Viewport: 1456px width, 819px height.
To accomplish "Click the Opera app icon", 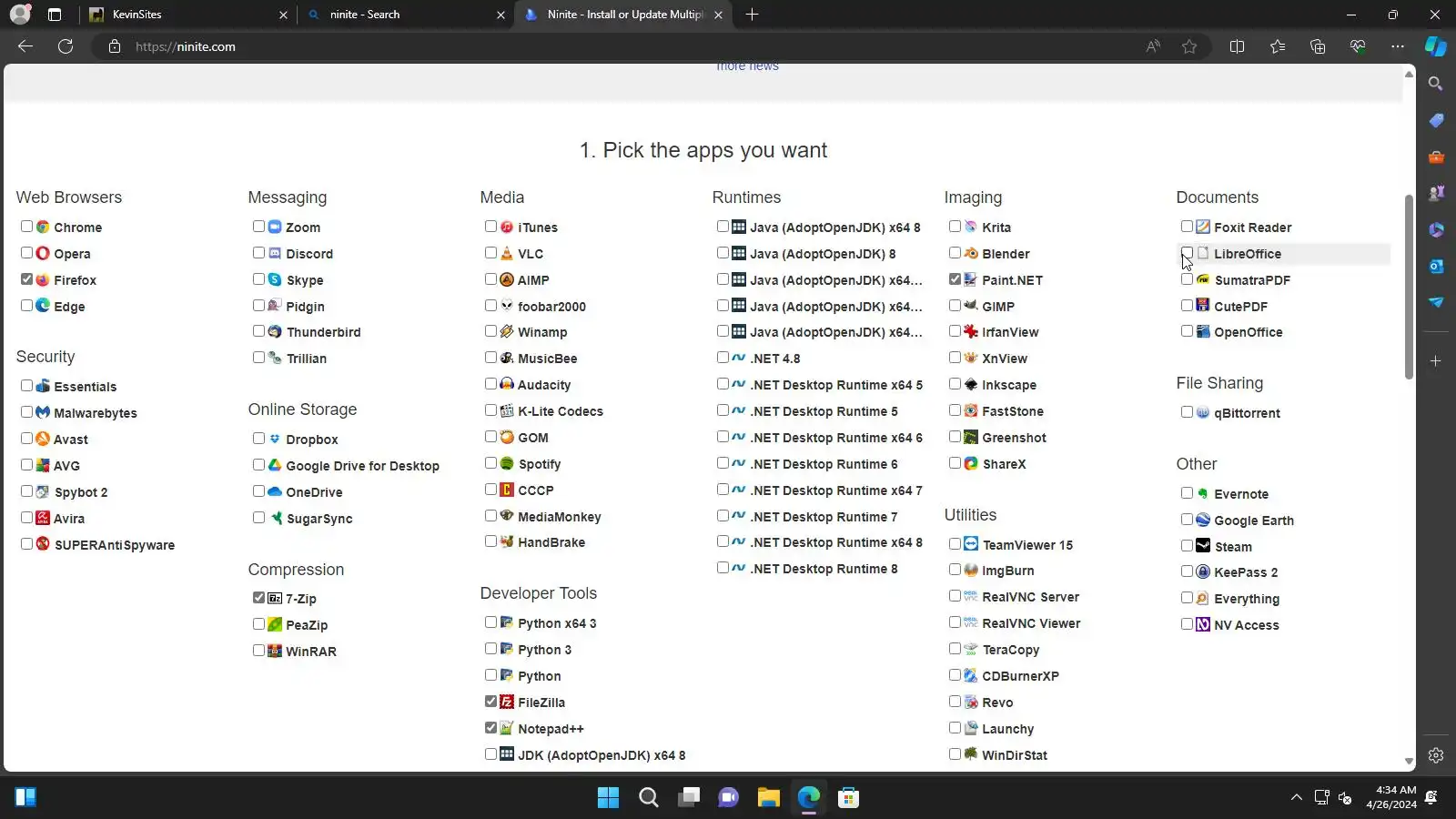I will (x=43, y=253).
